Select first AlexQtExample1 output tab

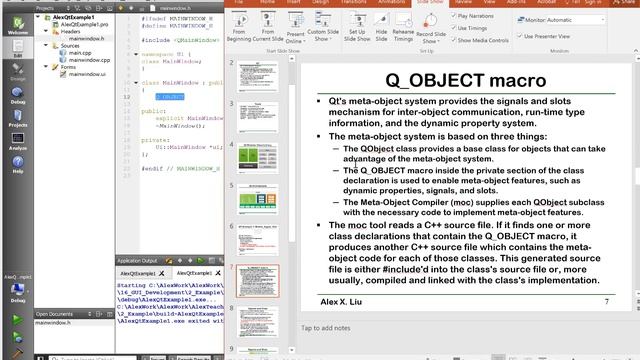coord(138,273)
